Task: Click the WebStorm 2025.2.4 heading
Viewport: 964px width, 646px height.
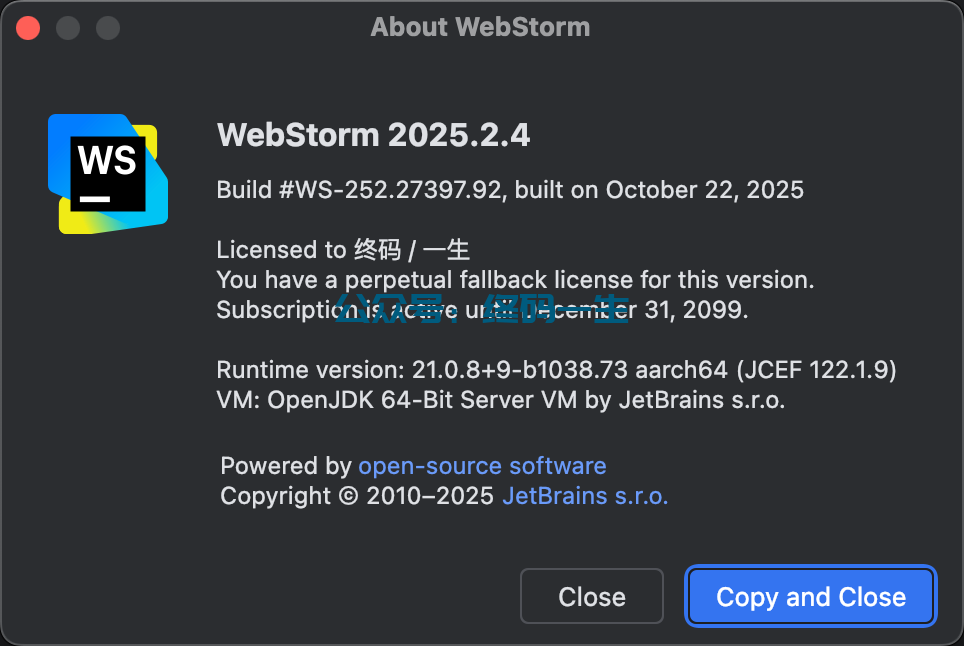Action: point(373,135)
